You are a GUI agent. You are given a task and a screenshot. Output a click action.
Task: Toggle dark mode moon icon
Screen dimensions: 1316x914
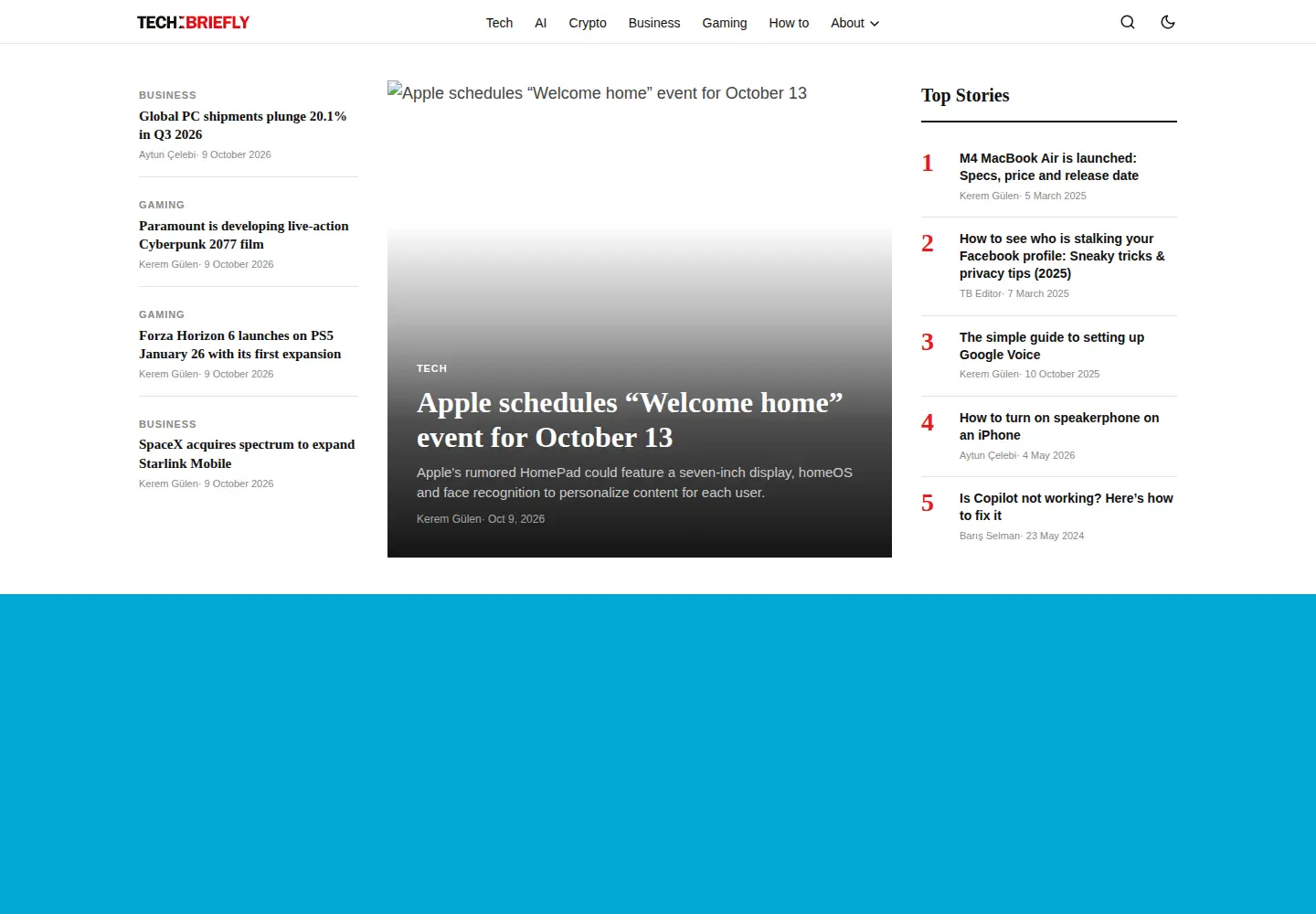coord(1168,22)
